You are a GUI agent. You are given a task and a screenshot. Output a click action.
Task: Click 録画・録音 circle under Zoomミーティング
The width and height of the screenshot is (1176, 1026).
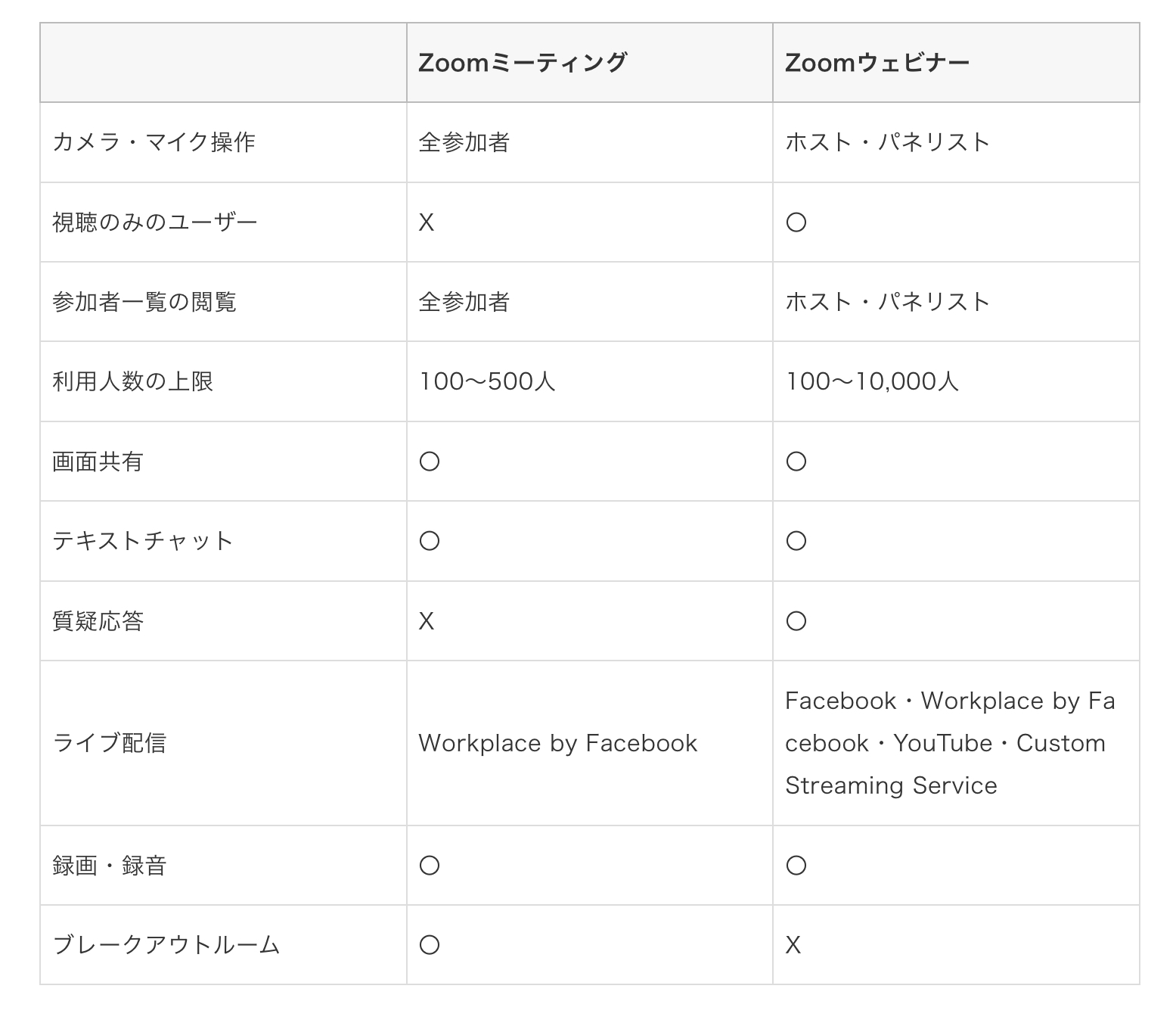(x=430, y=866)
